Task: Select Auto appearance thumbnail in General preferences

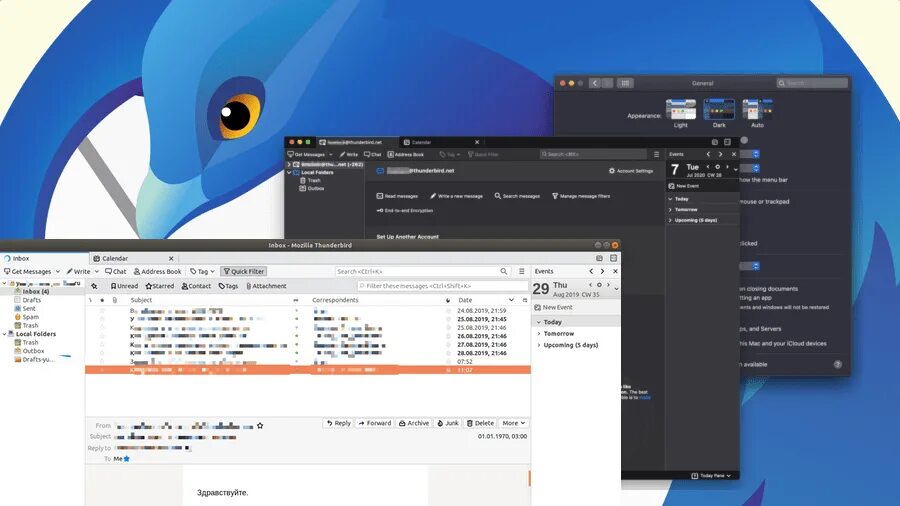Action: (x=758, y=109)
